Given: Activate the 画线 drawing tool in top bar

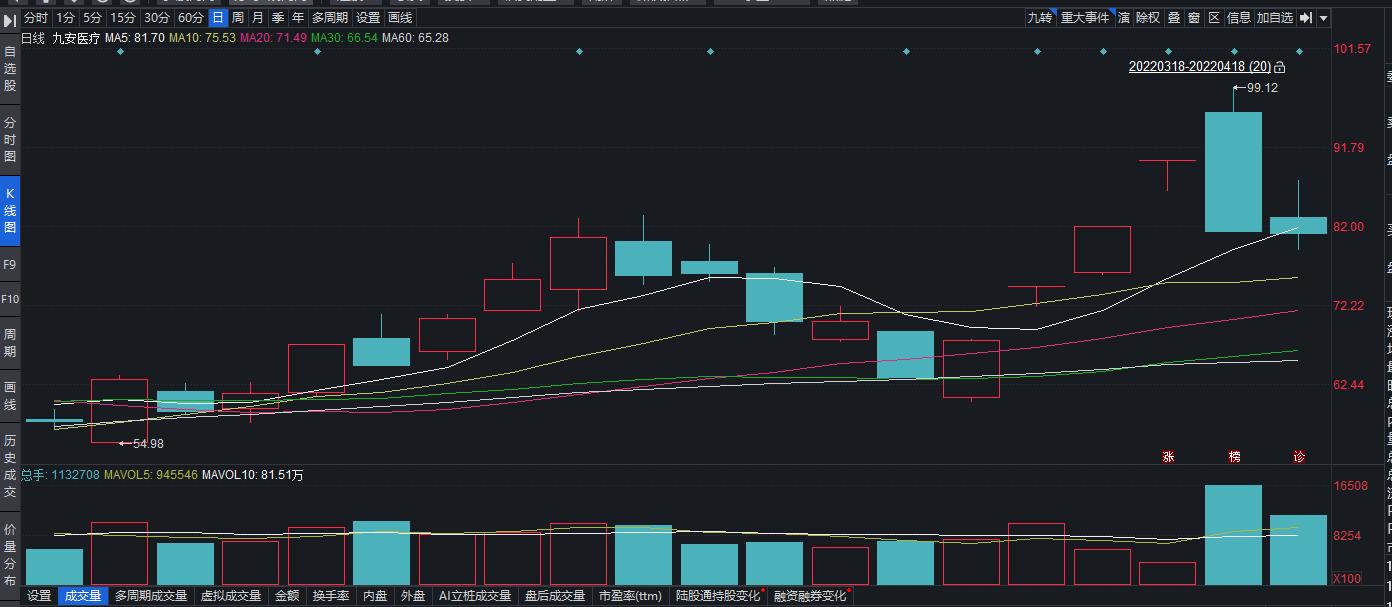Looking at the screenshot, I should [399, 18].
